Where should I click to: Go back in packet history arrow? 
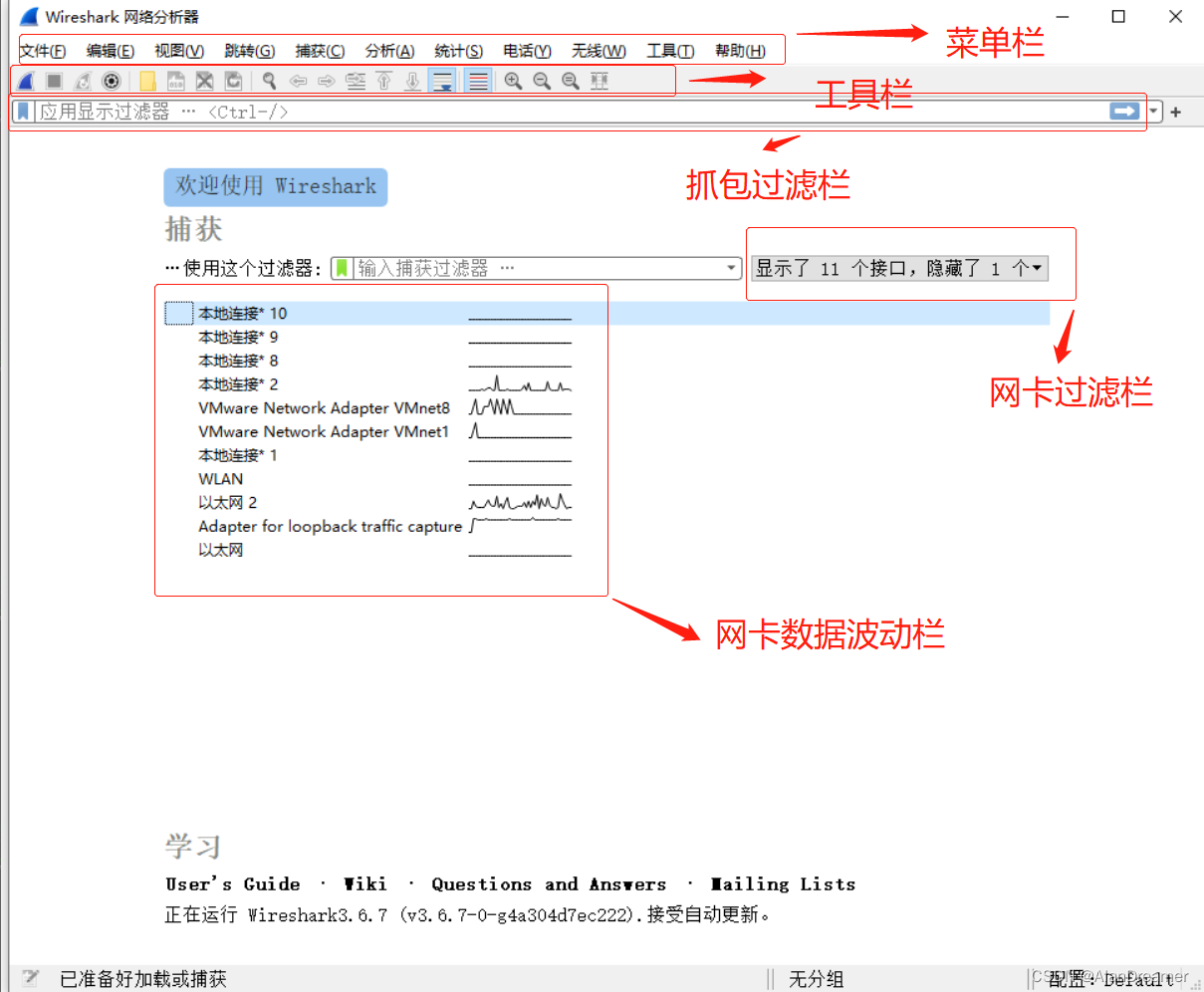point(298,81)
